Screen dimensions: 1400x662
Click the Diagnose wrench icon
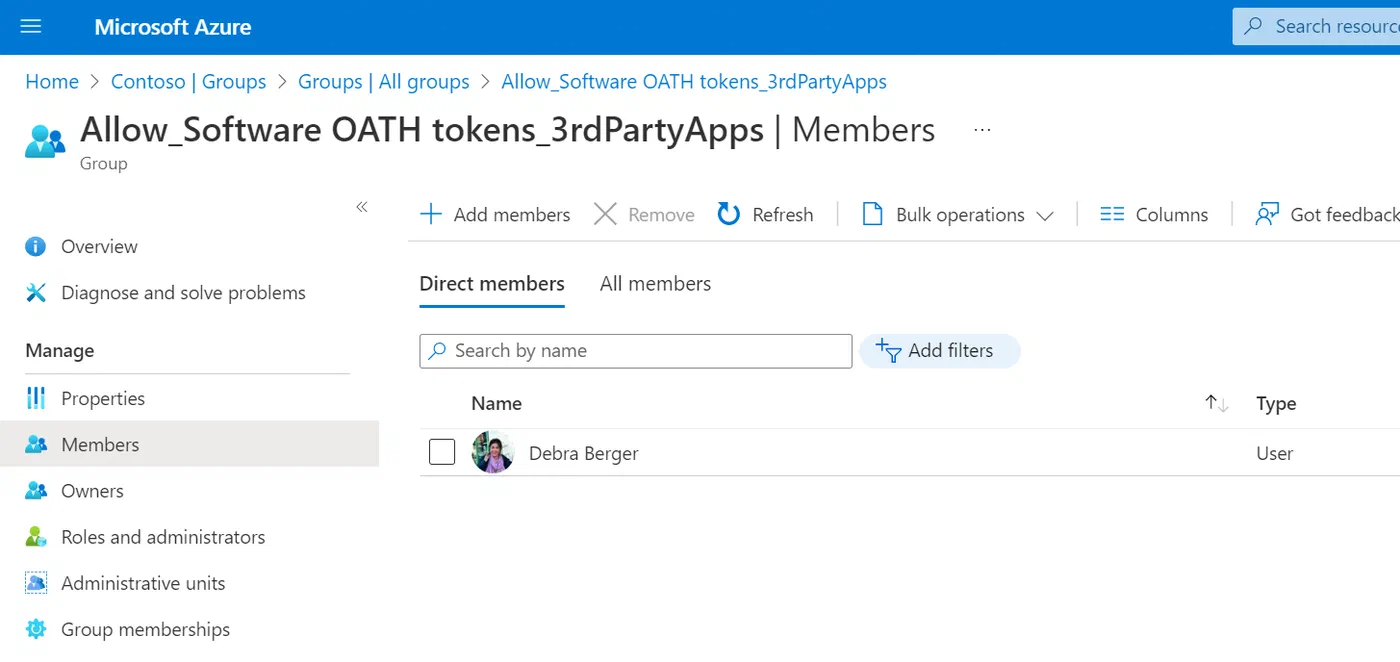click(36, 293)
